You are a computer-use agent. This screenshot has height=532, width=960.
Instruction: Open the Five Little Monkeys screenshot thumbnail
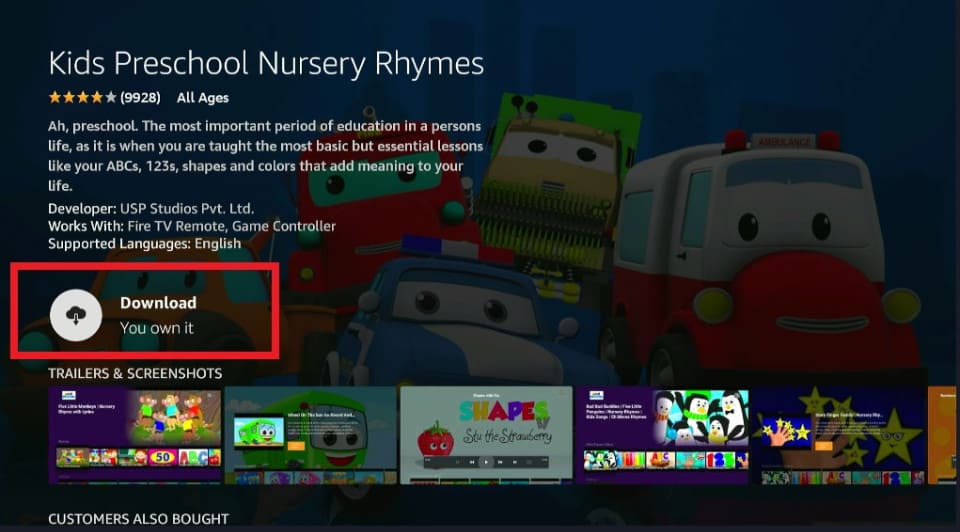click(x=135, y=435)
